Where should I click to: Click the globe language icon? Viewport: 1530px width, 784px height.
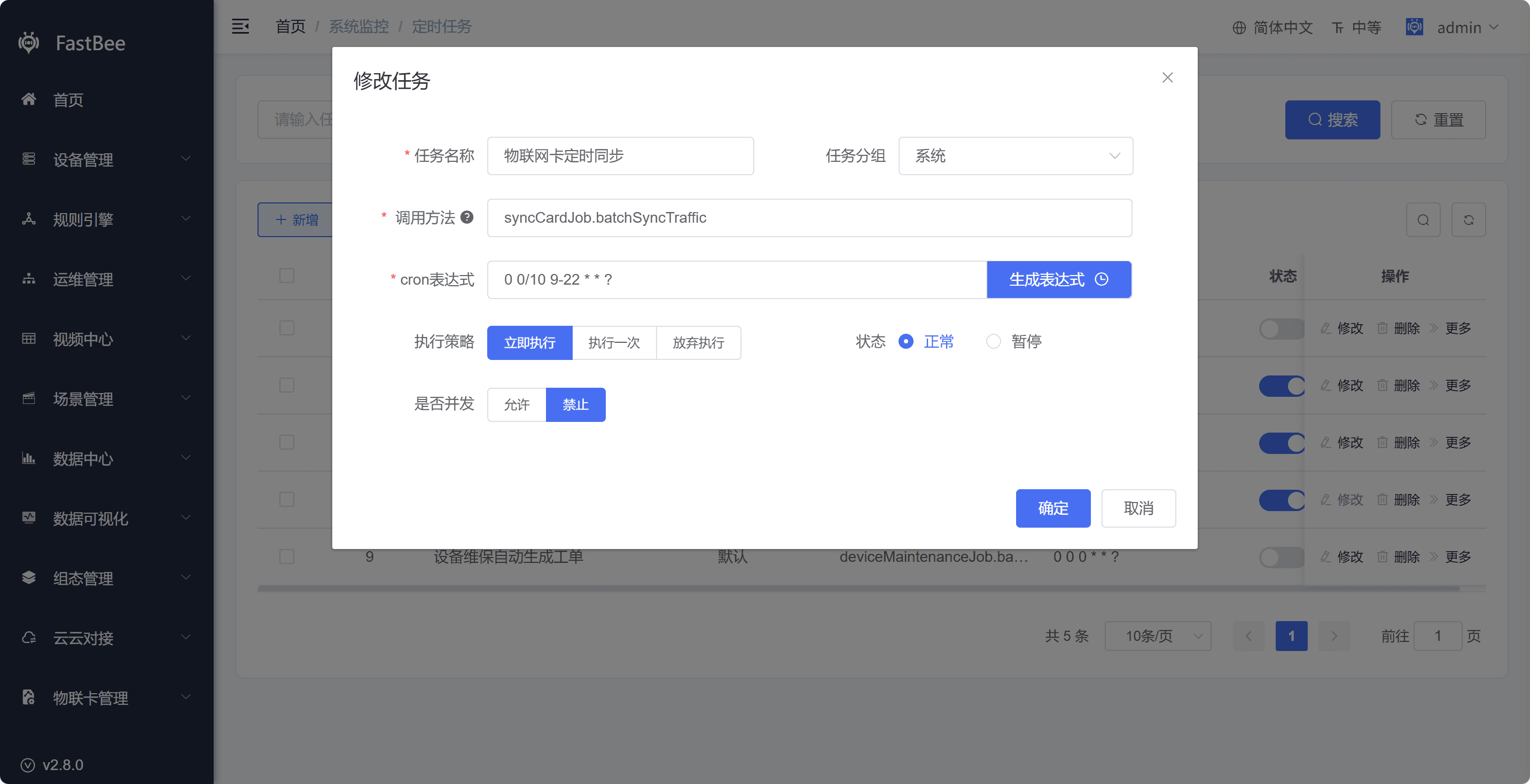click(1239, 27)
